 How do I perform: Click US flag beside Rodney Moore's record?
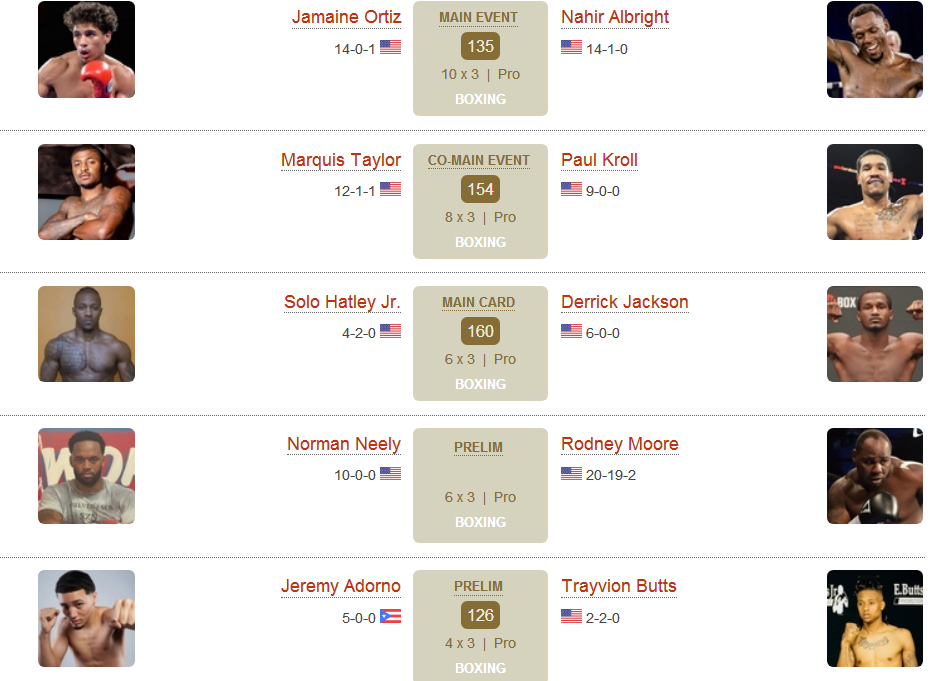click(571, 473)
